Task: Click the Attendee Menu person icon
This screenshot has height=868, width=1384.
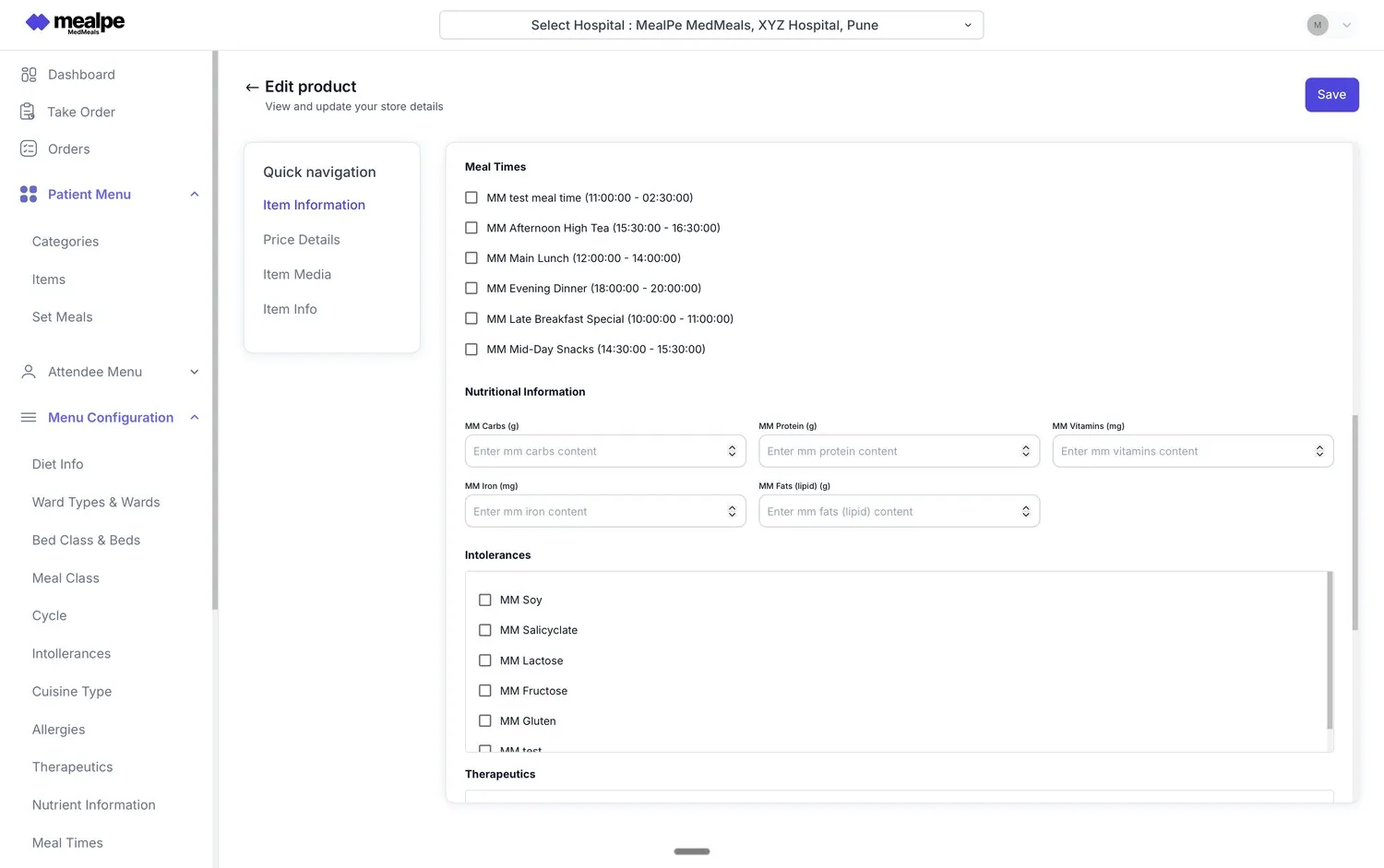Action: pos(29,372)
